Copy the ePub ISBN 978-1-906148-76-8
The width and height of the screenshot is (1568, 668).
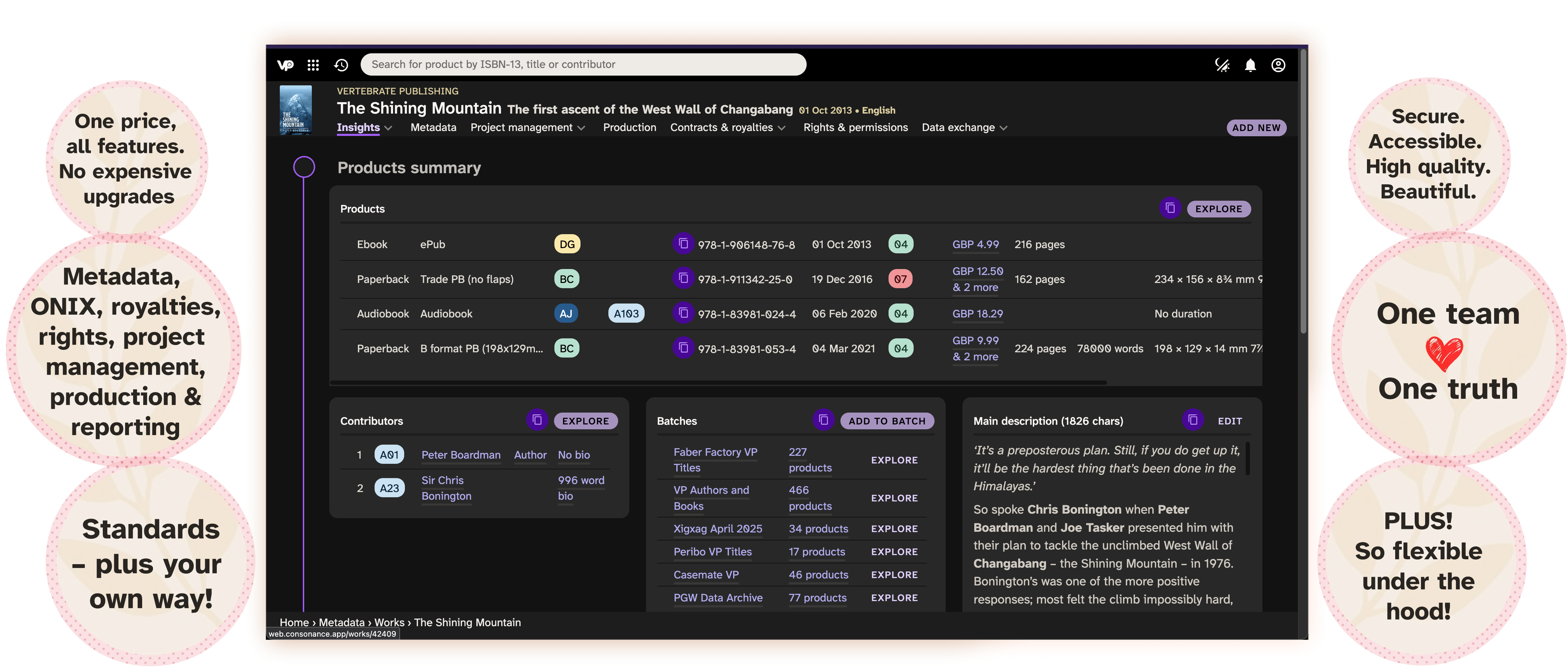[684, 244]
